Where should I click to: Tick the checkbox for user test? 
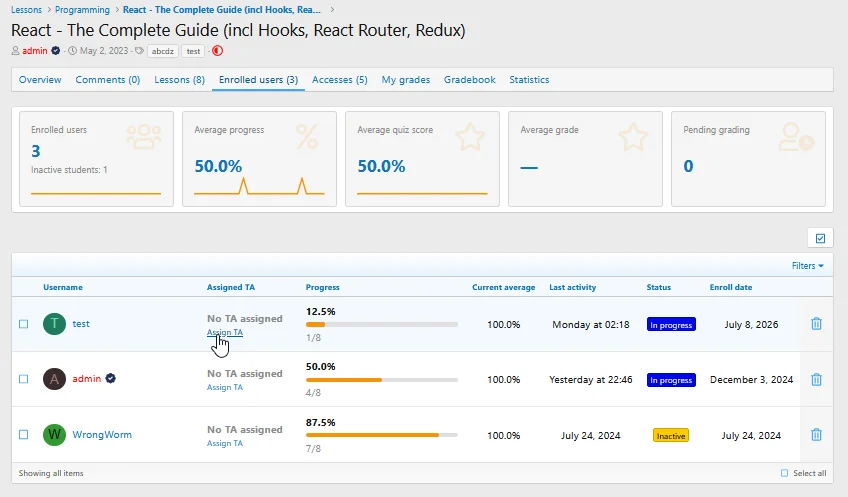tap(23, 324)
